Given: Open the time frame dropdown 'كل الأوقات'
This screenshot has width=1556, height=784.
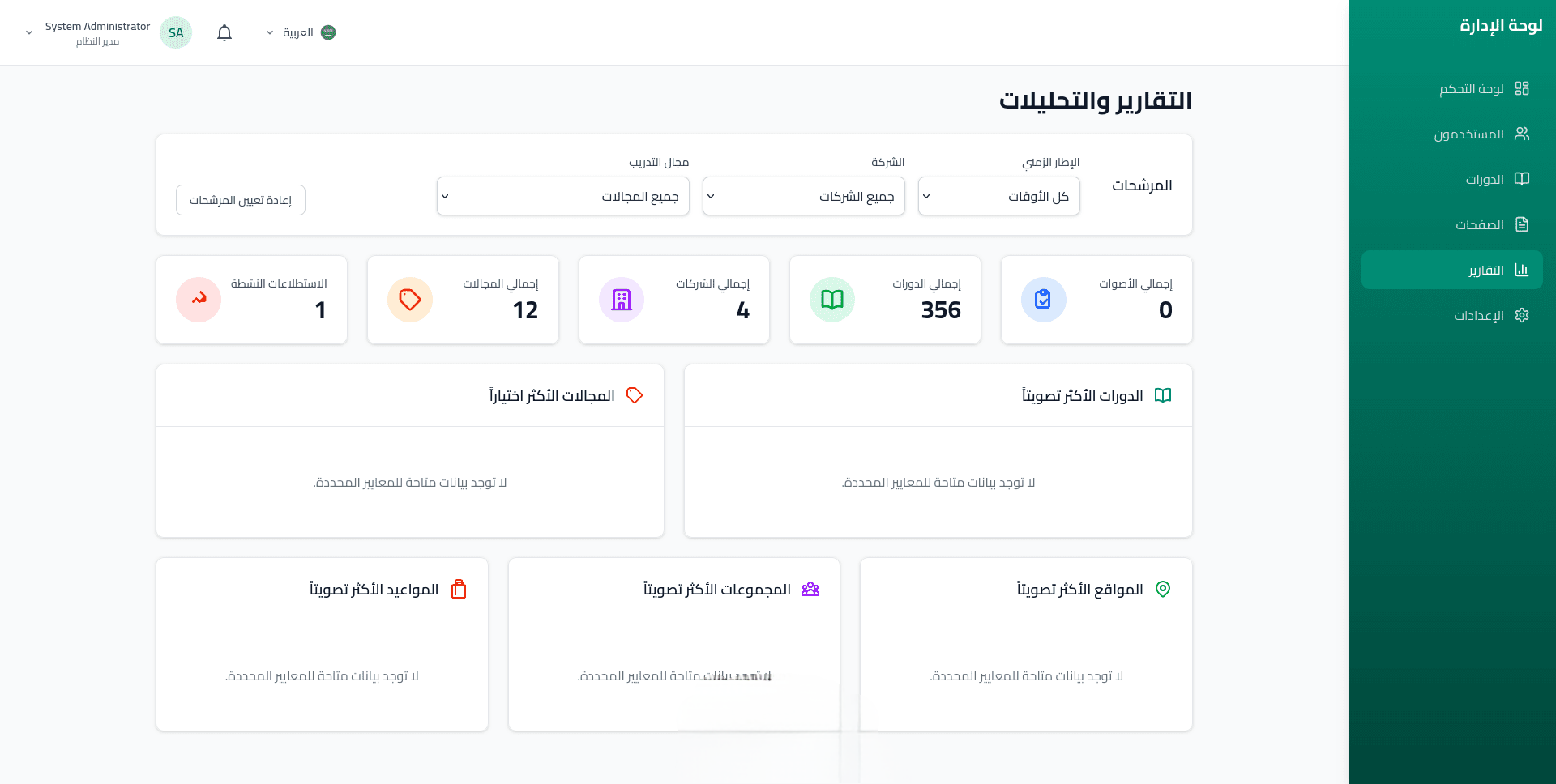Looking at the screenshot, I should point(998,196).
